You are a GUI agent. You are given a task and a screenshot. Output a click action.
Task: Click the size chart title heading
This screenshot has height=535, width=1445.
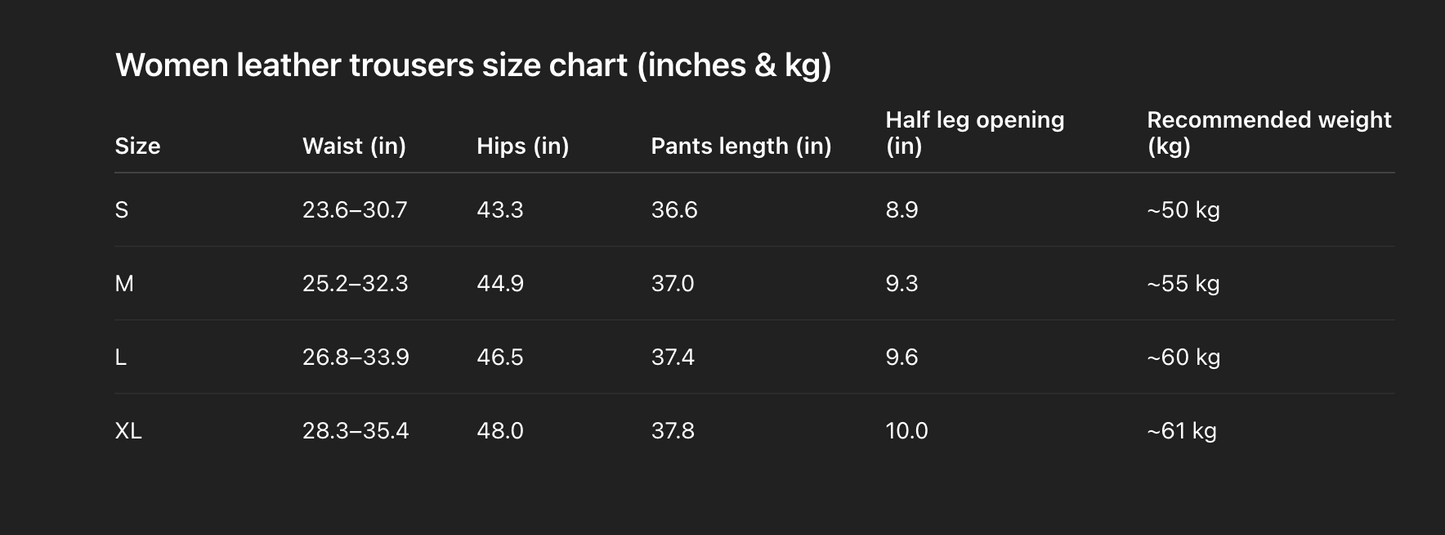click(x=473, y=66)
